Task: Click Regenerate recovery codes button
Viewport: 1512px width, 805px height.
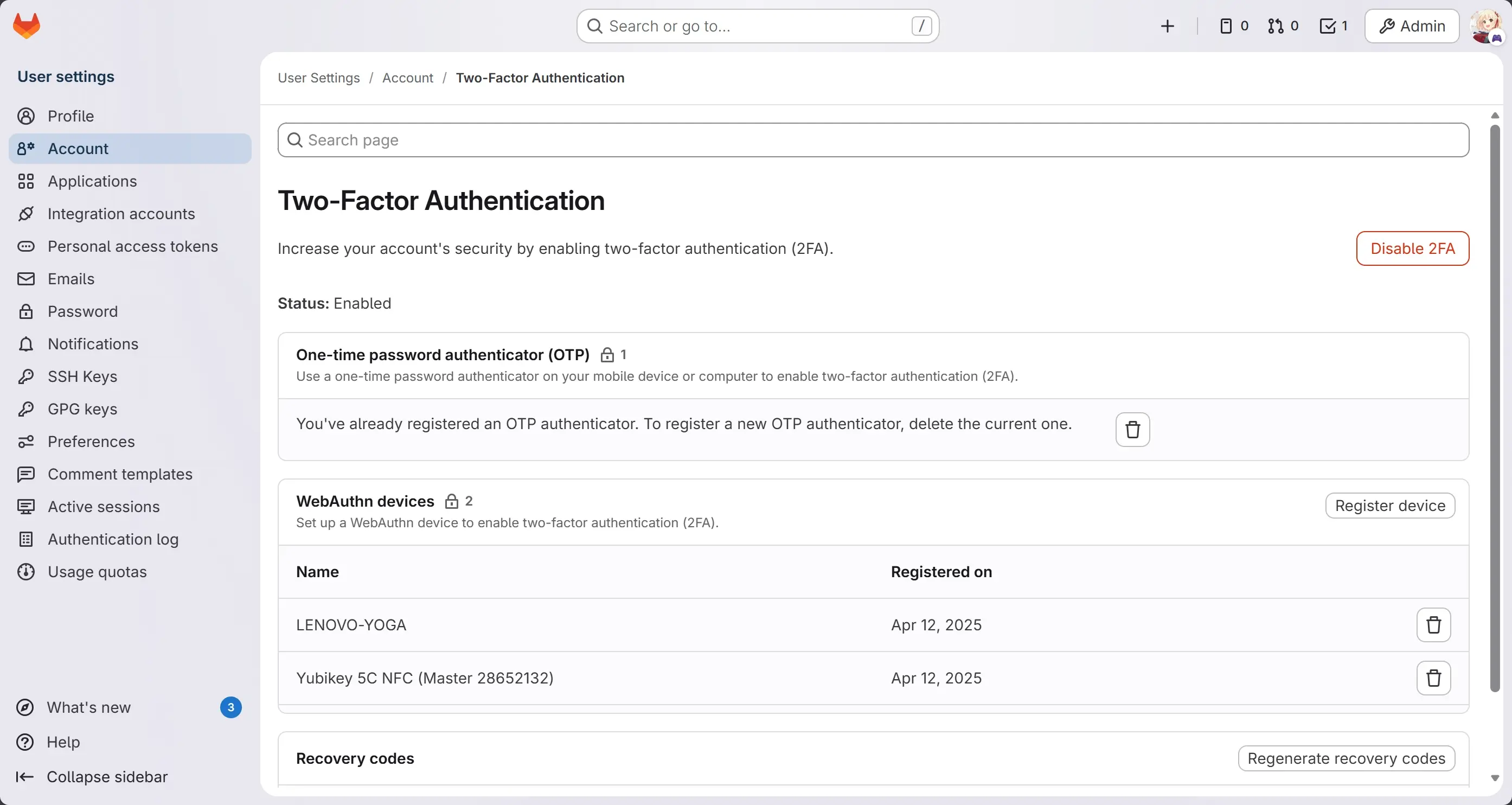Action: (x=1346, y=758)
